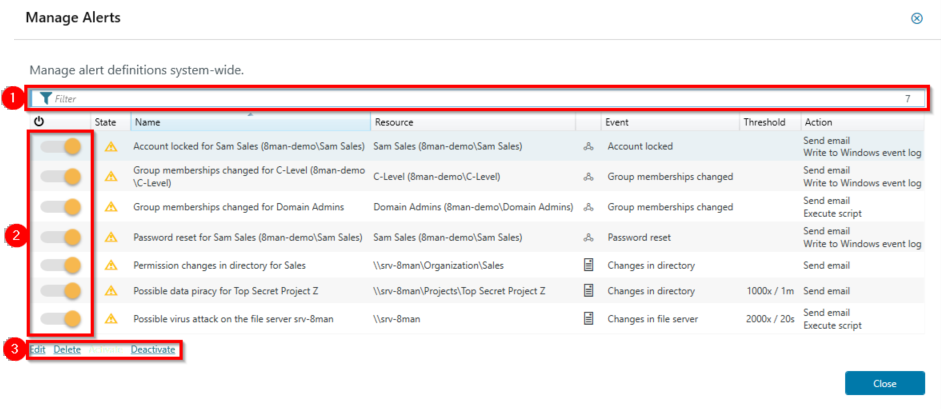This screenshot has width=941, height=409.
Task: Click file server icon in Possible virus attack row
Action: [589, 319]
